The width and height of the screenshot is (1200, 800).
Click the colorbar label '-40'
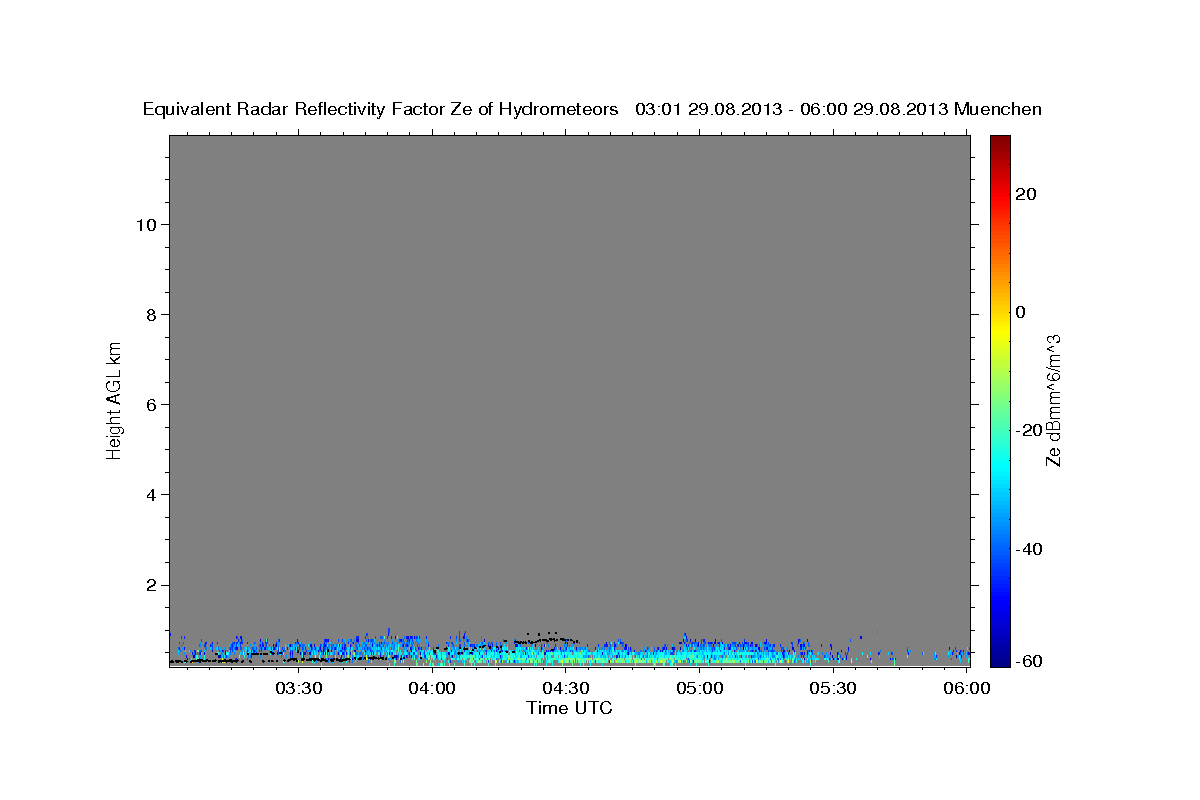1030,549
